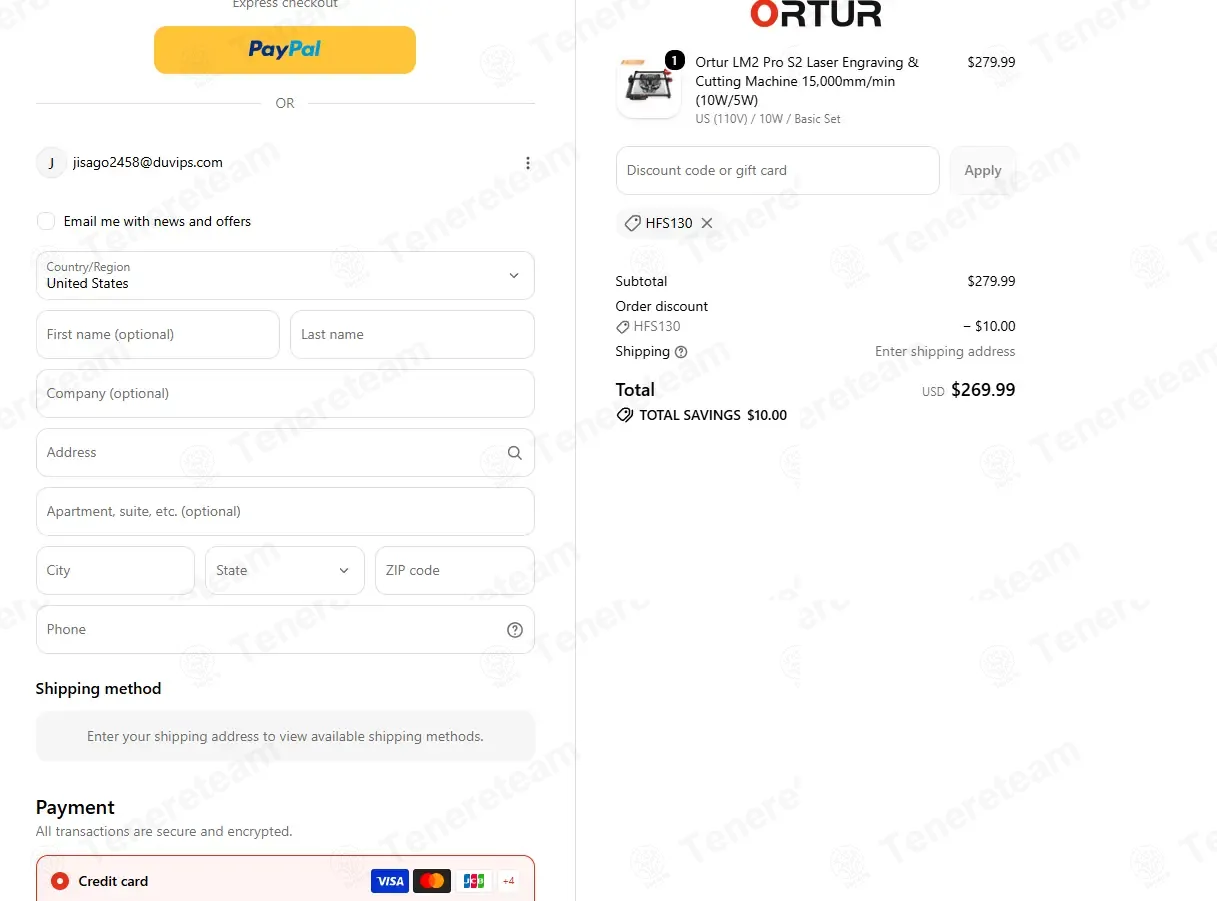Click the tag icon beside Order discount HFS130
The height and width of the screenshot is (901, 1217).
click(623, 327)
